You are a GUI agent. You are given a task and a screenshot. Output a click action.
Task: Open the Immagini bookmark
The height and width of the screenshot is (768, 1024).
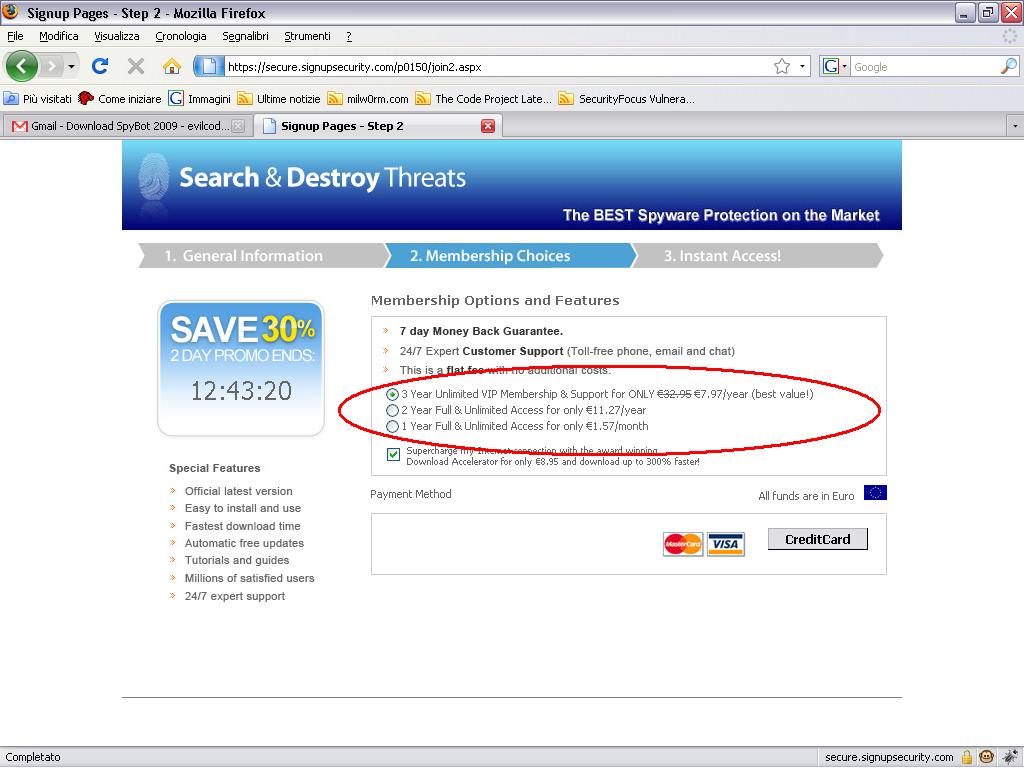pos(200,99)
